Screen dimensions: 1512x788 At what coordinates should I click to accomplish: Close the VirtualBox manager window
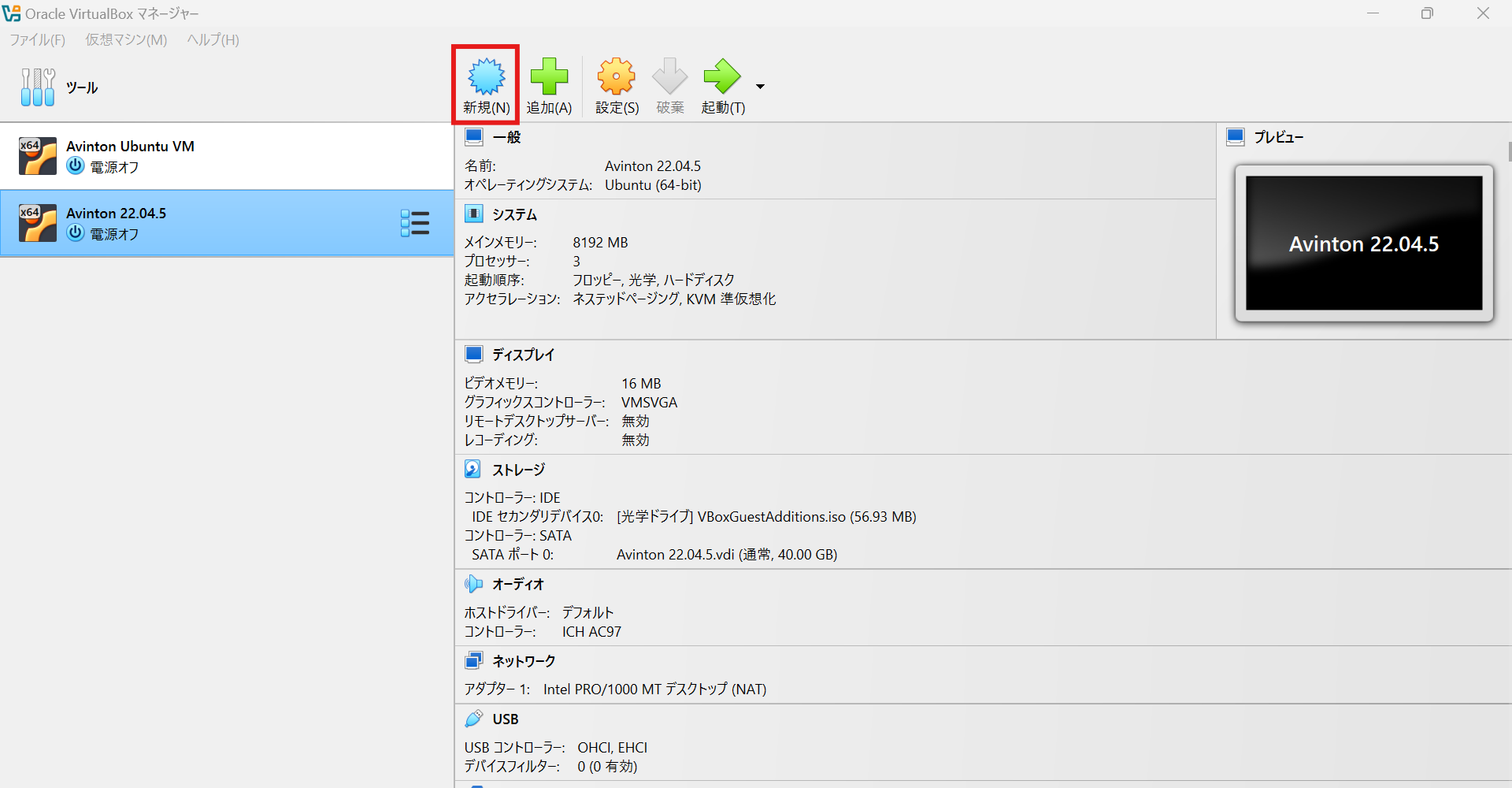tap(1483, 13)
